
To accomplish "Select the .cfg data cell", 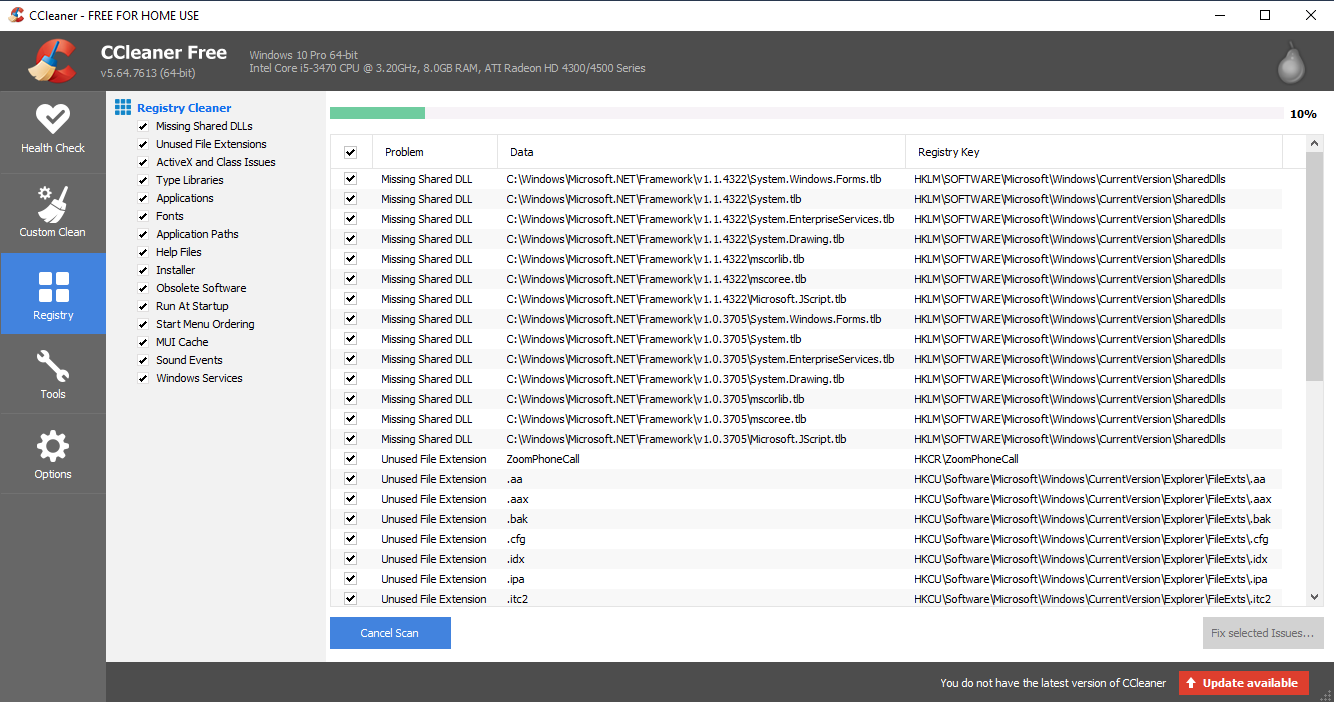I will tap(516, 539).
